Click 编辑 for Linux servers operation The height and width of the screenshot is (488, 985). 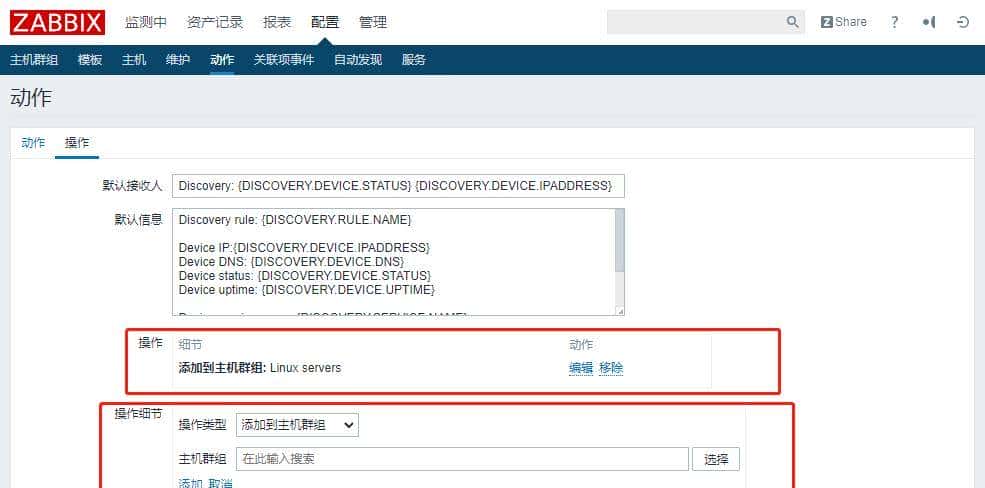pyautogui.click(x=581, y=368)
